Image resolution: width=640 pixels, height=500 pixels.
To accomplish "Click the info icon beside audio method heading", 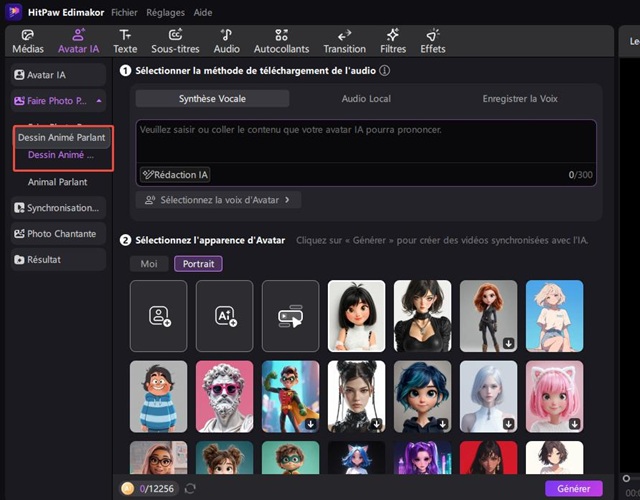I will (x=385, y=71).
